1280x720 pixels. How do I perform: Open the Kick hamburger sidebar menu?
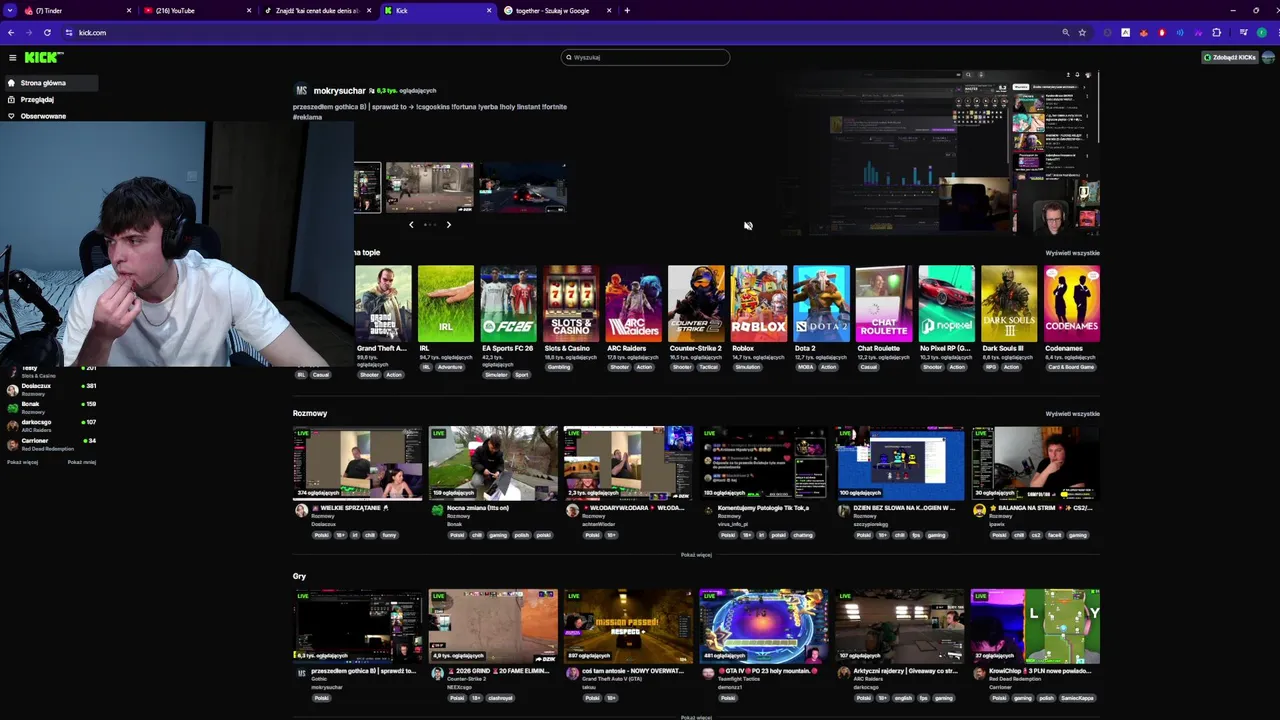(12, 57)
